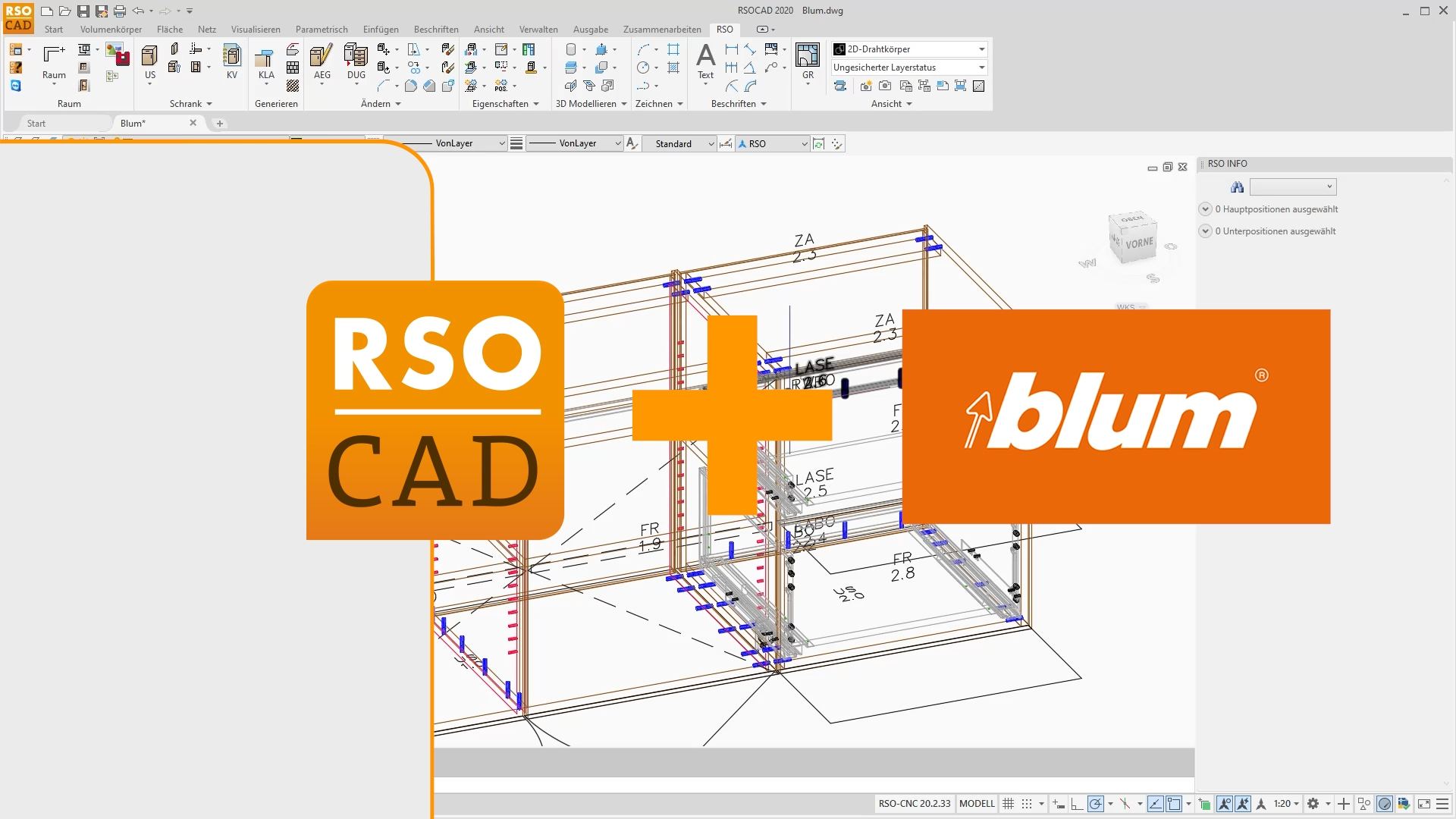Screen dimensions: 1456x819
Task: Toggle polar tracking in status bar
Action: pos(1096,804)
